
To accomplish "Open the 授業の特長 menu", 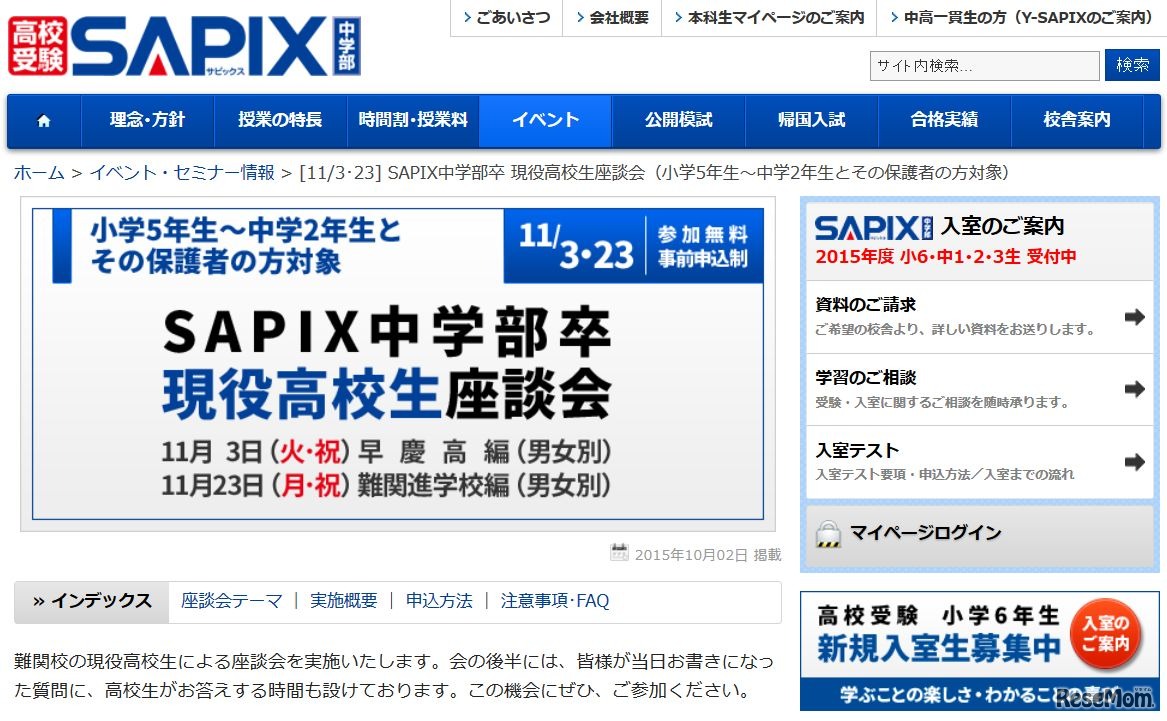I will (281, 120).
